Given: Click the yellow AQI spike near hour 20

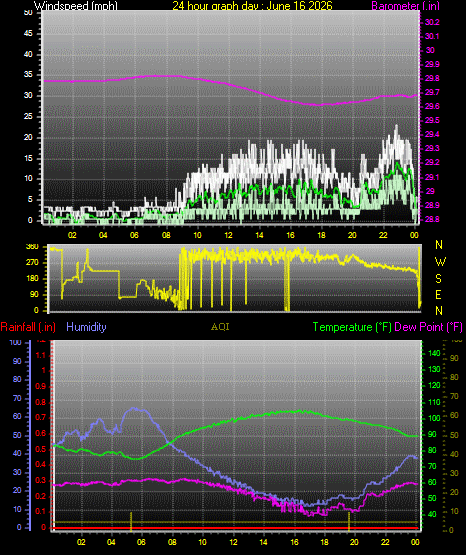Looking at the screenshot, I should click(x=349, y=521).
